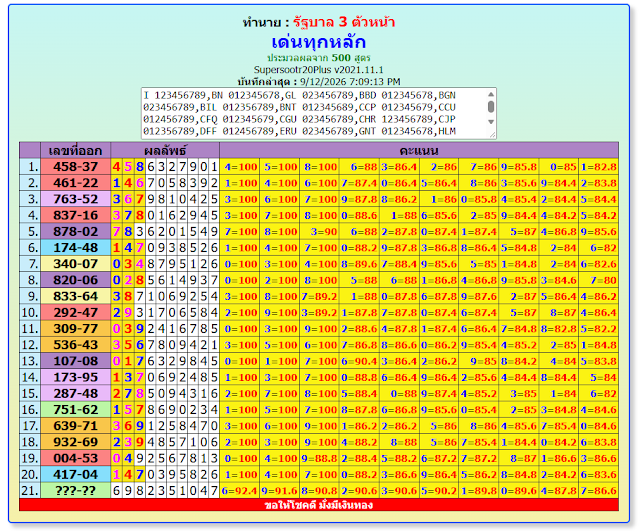
Task: Select the drawn number 107-08
Action: 76,361
